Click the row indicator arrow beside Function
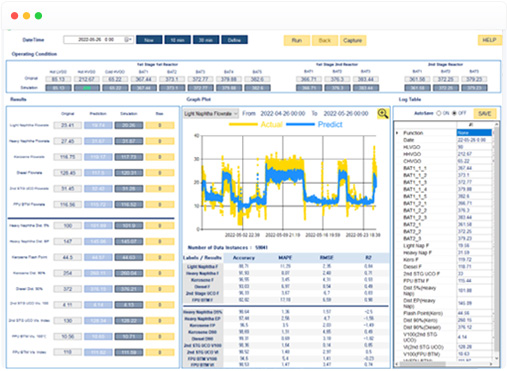Image resolution: width=507 pixels, height=371 pixels. pos(397,133)
